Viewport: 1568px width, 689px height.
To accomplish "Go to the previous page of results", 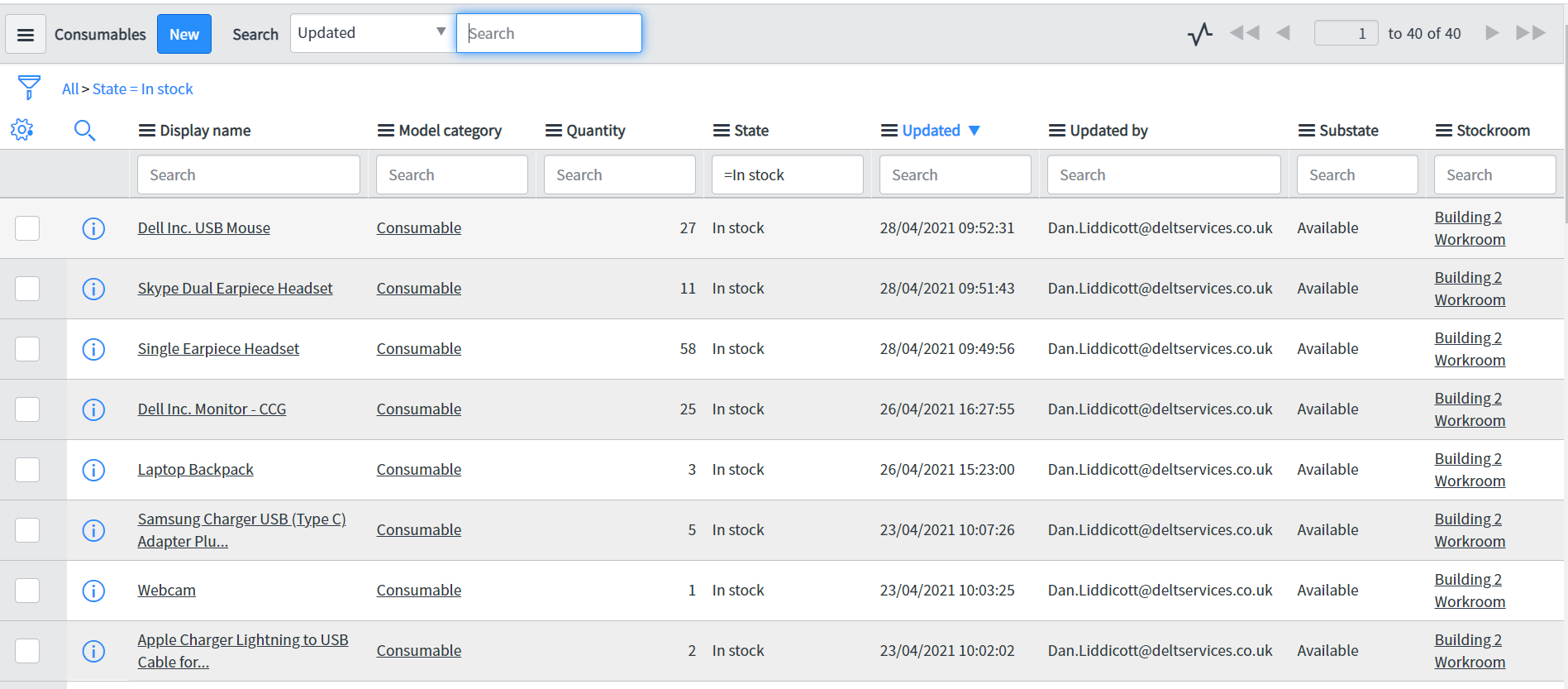I will (x=1284, y=33).
